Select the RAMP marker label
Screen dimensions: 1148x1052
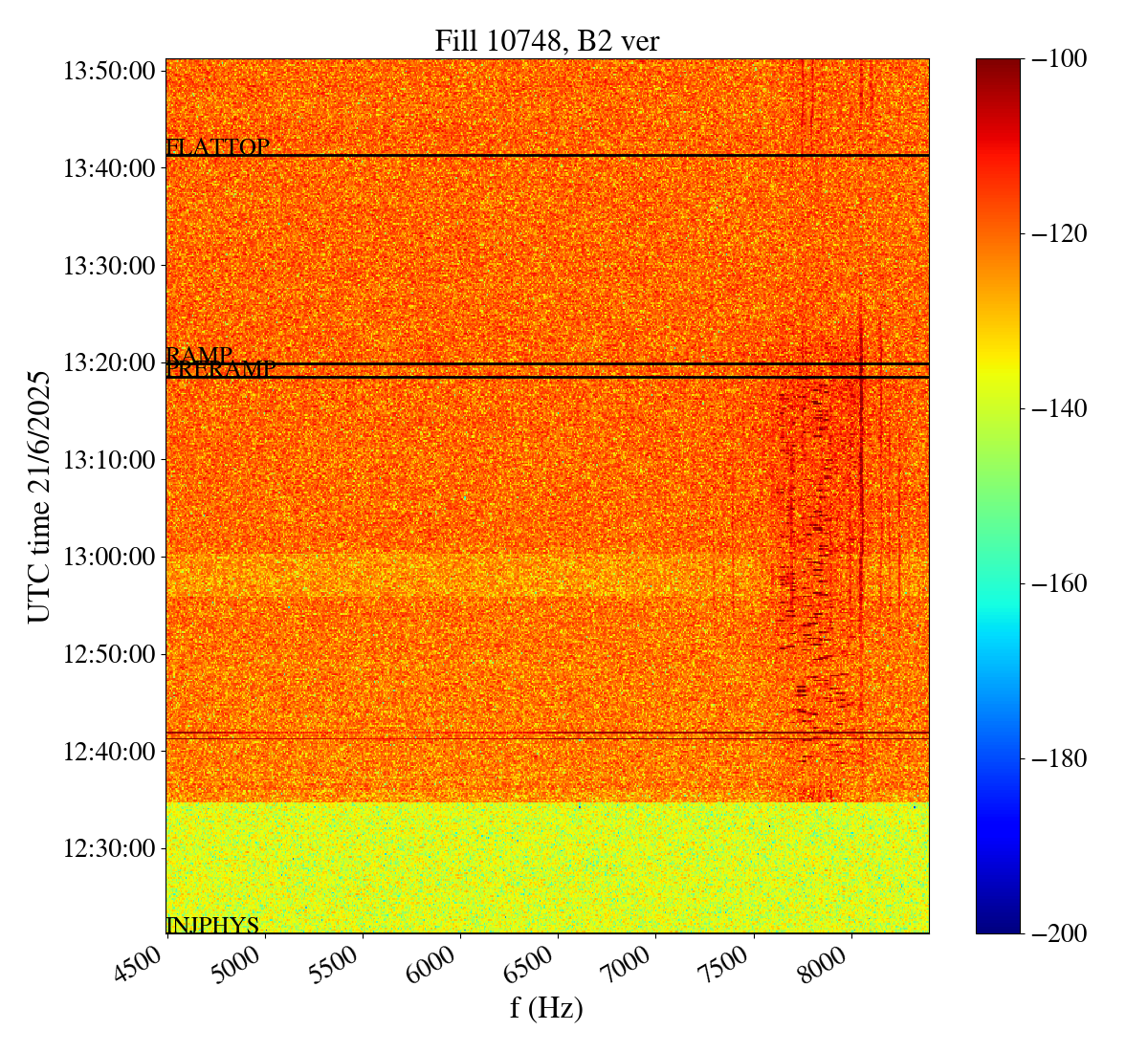coord(199,356)
